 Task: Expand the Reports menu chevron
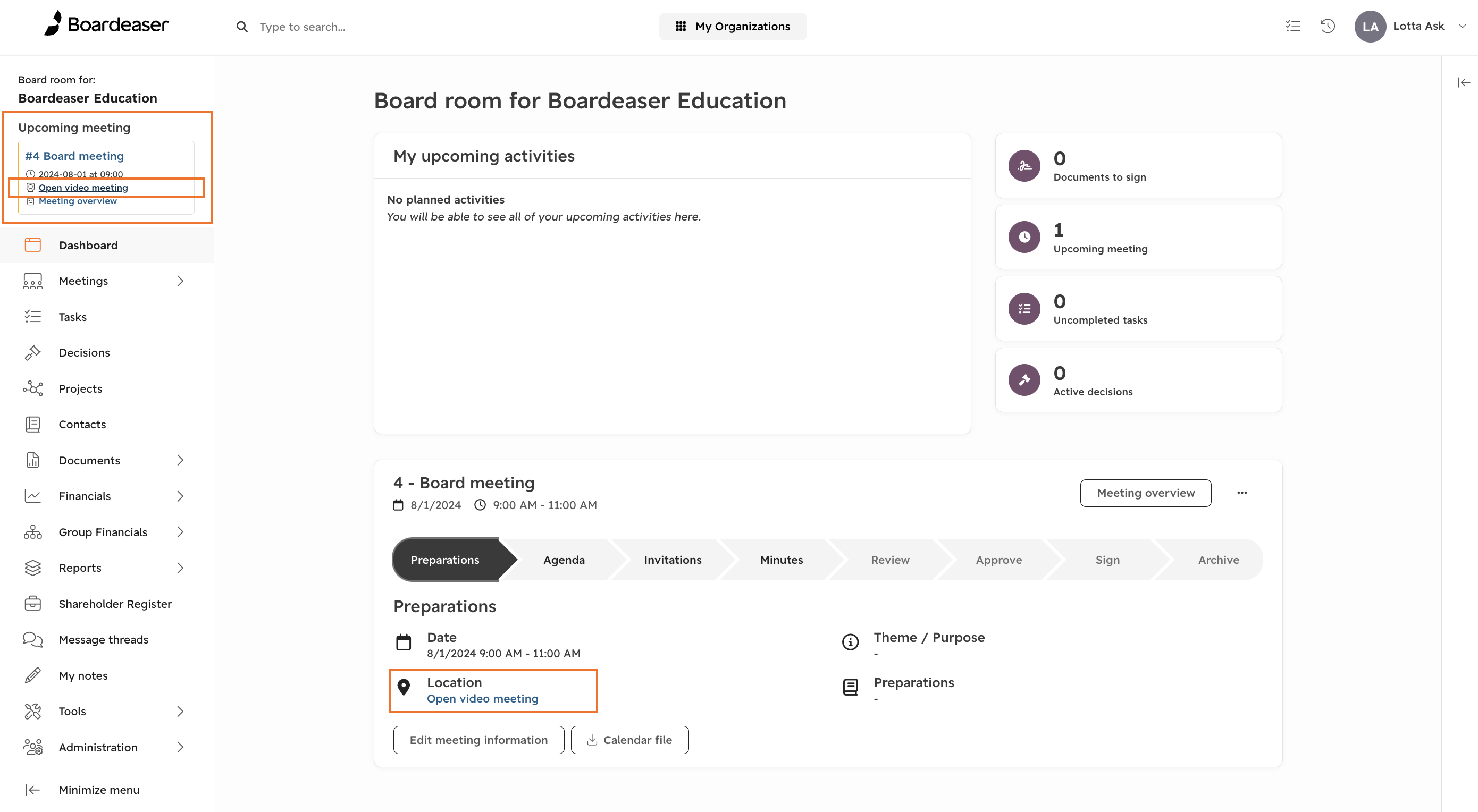180,568
